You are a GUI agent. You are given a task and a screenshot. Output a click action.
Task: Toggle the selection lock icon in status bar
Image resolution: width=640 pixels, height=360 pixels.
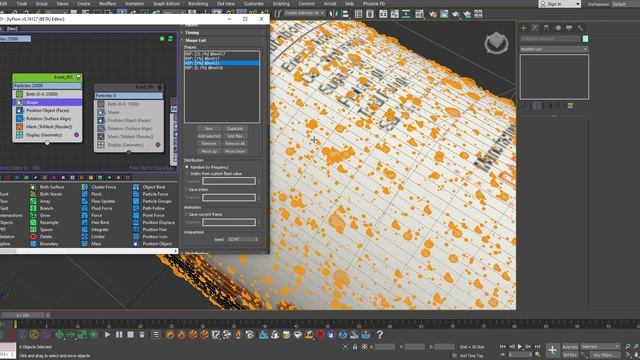pyautogui.click(x=355, y=347)
